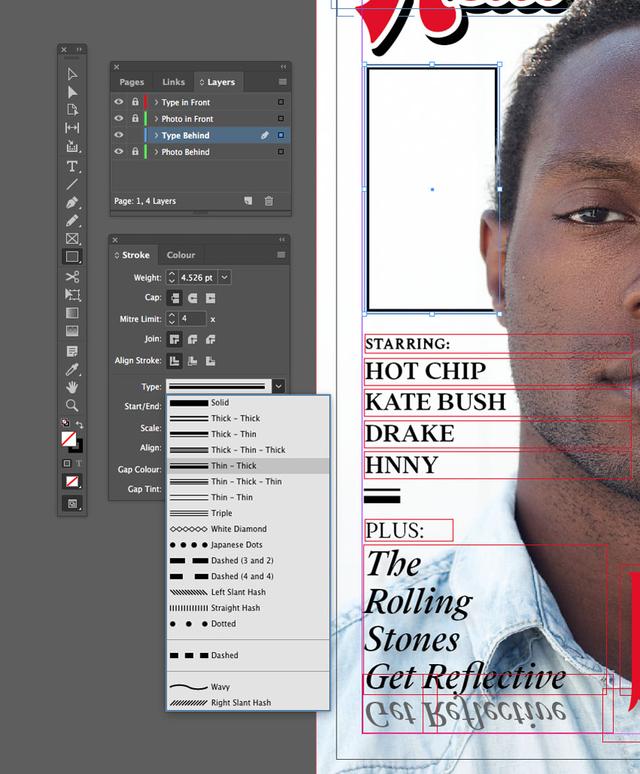The image size is (640, 774).
Task: Unlock the Photo Behind layer
Action: tap(135, 152)
